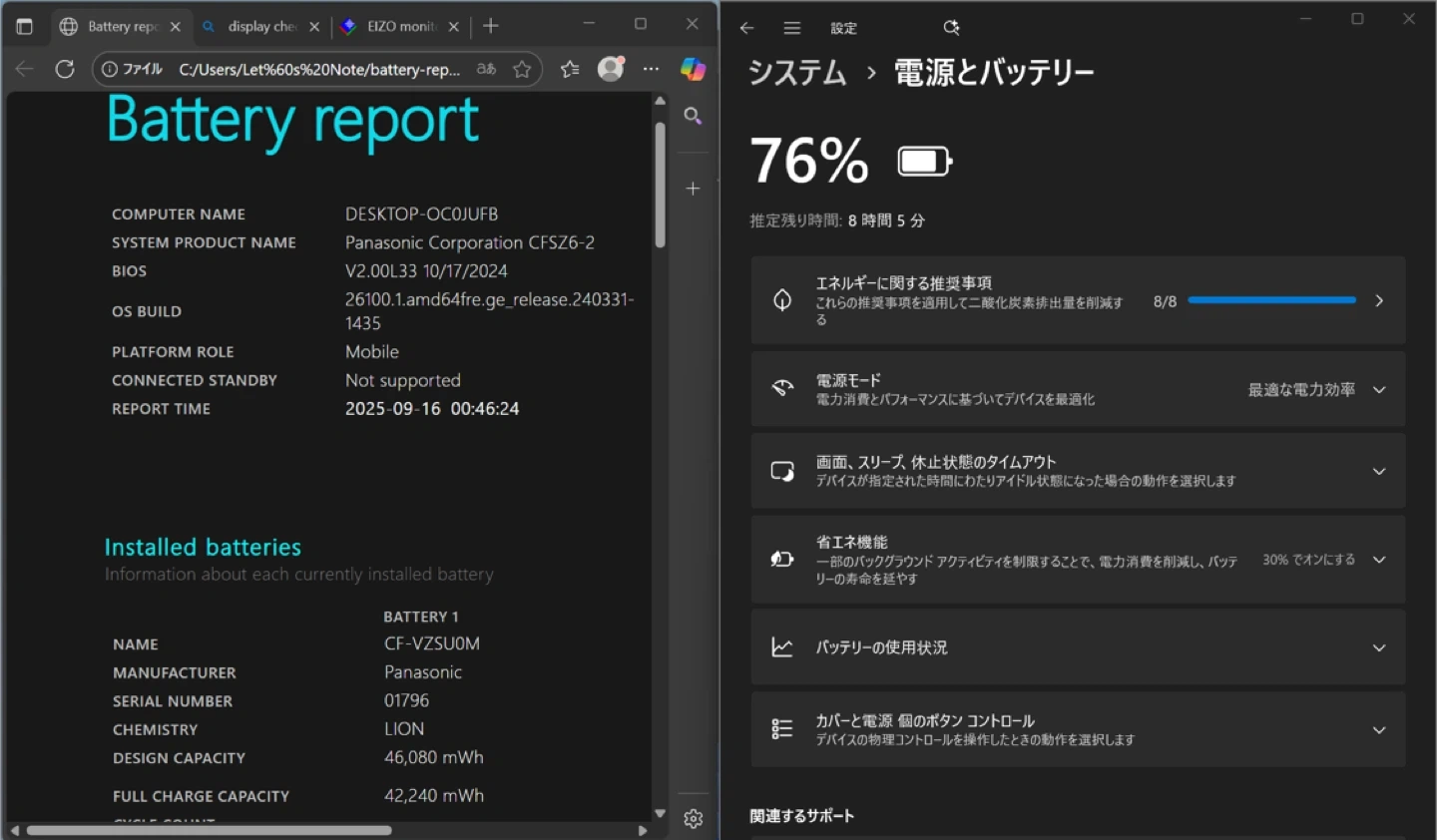Click the estimated time 8 時間 5 分
The height and width of the screenshot is (840, 1437).
click(x=886, y=220)
